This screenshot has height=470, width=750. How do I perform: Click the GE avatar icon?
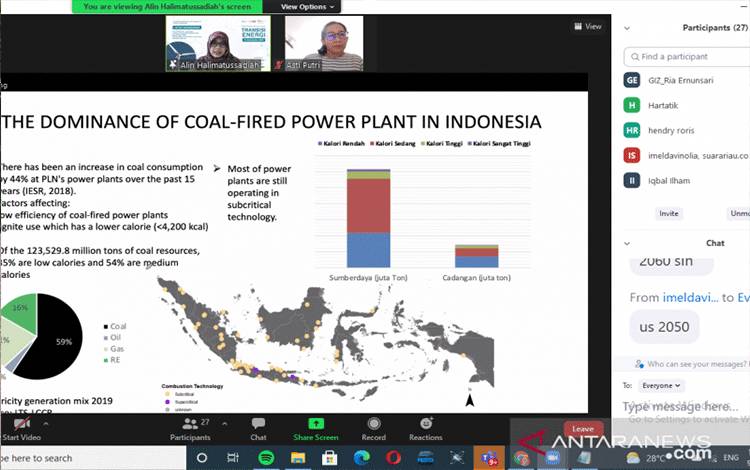[x=632, y=80]
